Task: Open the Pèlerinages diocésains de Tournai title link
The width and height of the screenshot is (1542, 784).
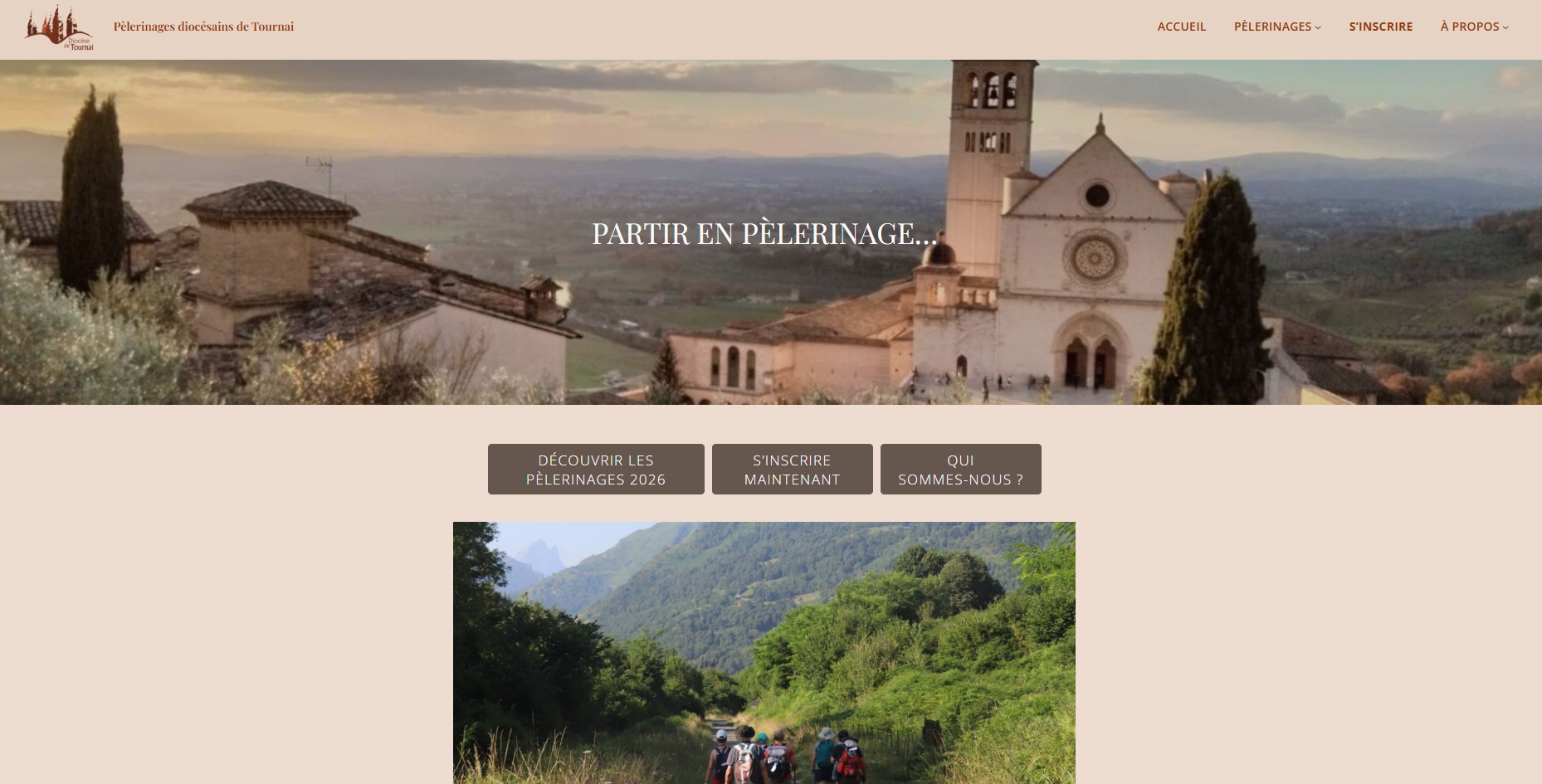Action: click(203, 27)
